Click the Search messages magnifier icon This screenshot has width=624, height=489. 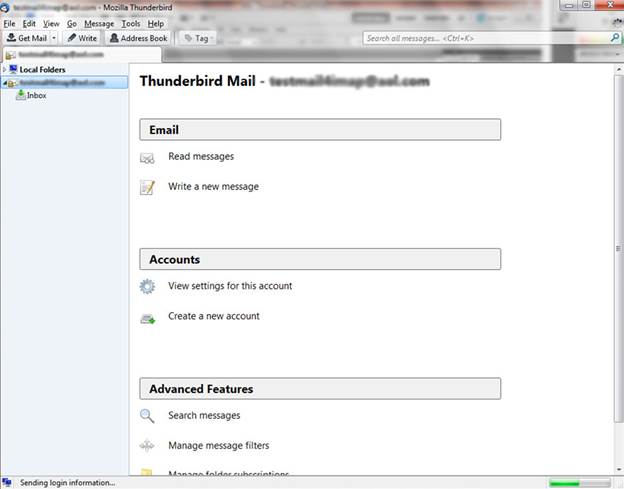(x=147, y=416)
